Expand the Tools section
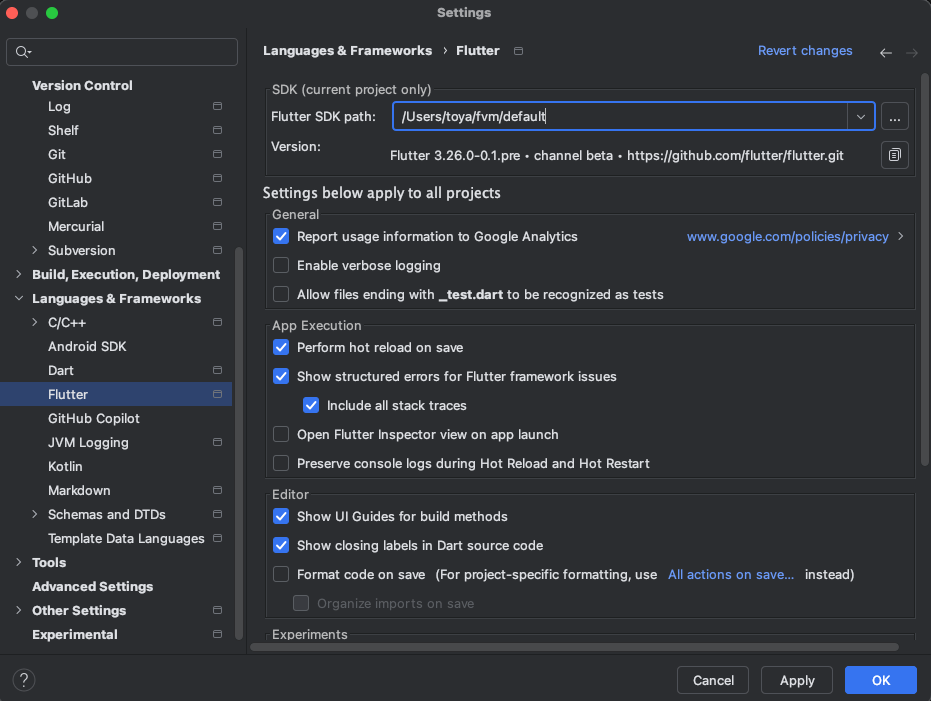This screenshot has height=701, width=931. 18,562
